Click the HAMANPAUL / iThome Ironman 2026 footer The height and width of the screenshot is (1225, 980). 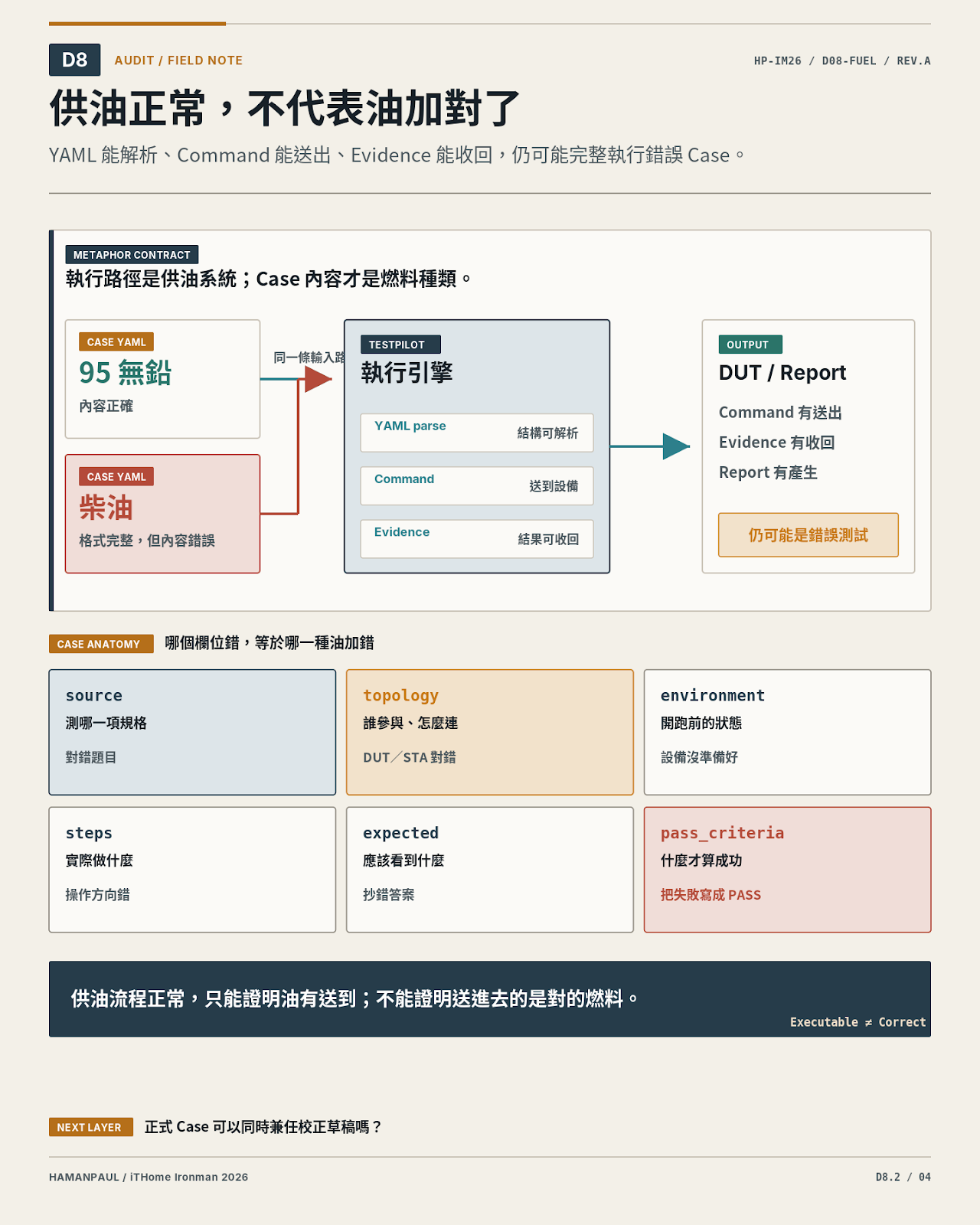coord(149,1178)
